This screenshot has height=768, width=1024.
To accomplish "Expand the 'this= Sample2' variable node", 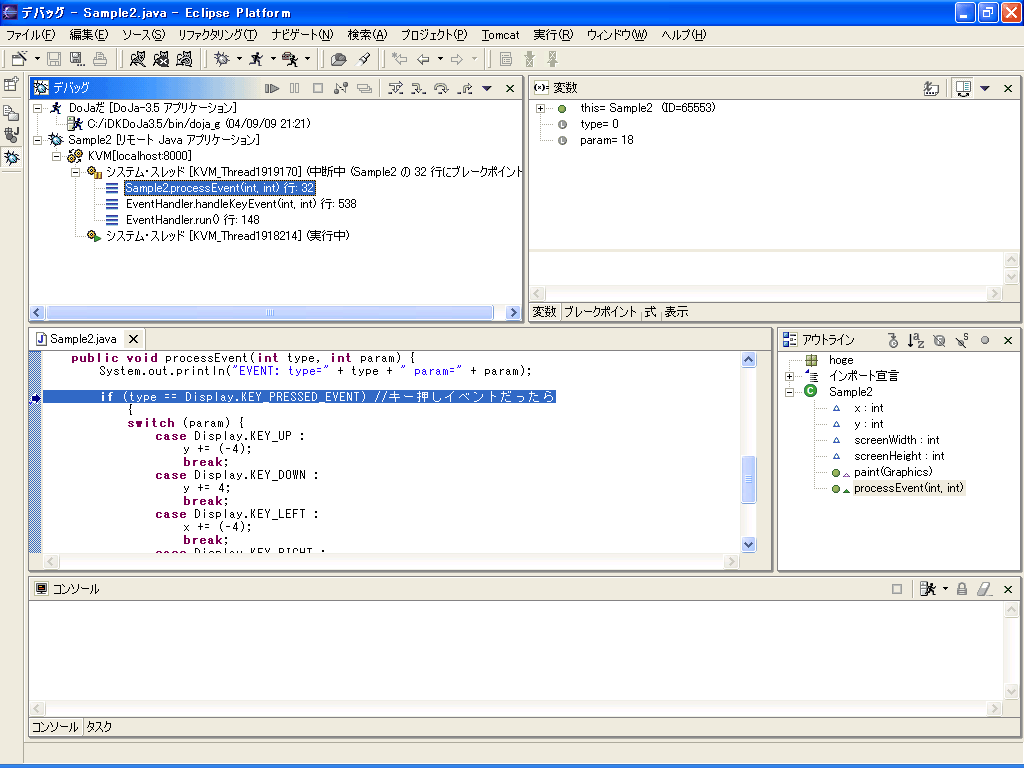I will [x=540, y=108].
